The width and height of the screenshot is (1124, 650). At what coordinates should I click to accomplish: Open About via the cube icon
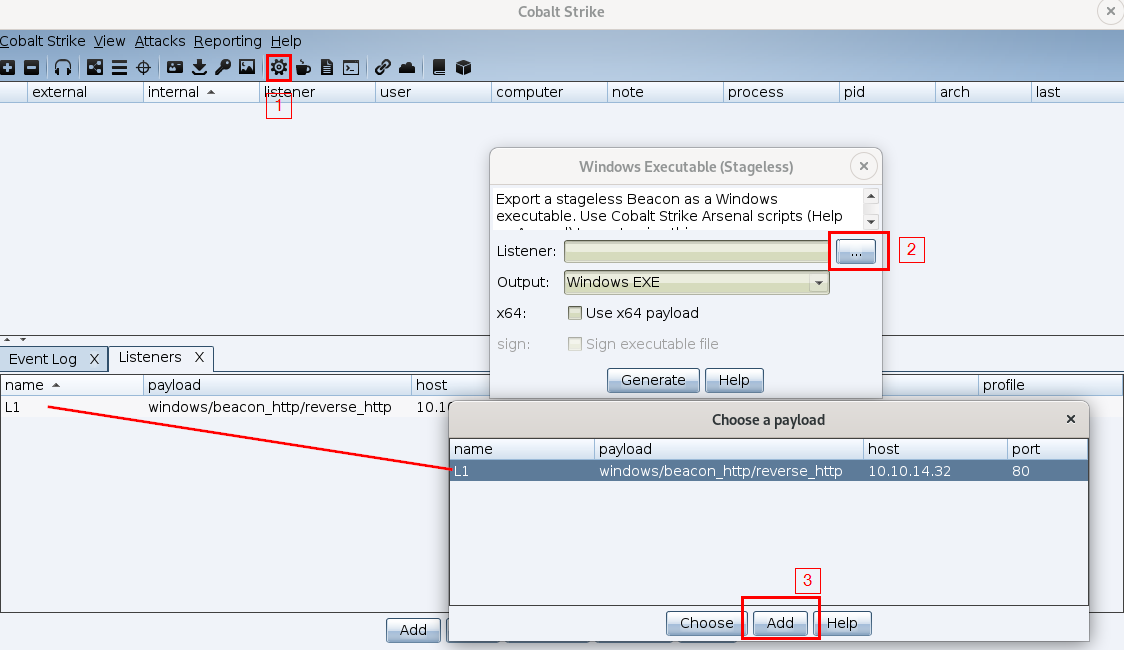pos(464,67)
